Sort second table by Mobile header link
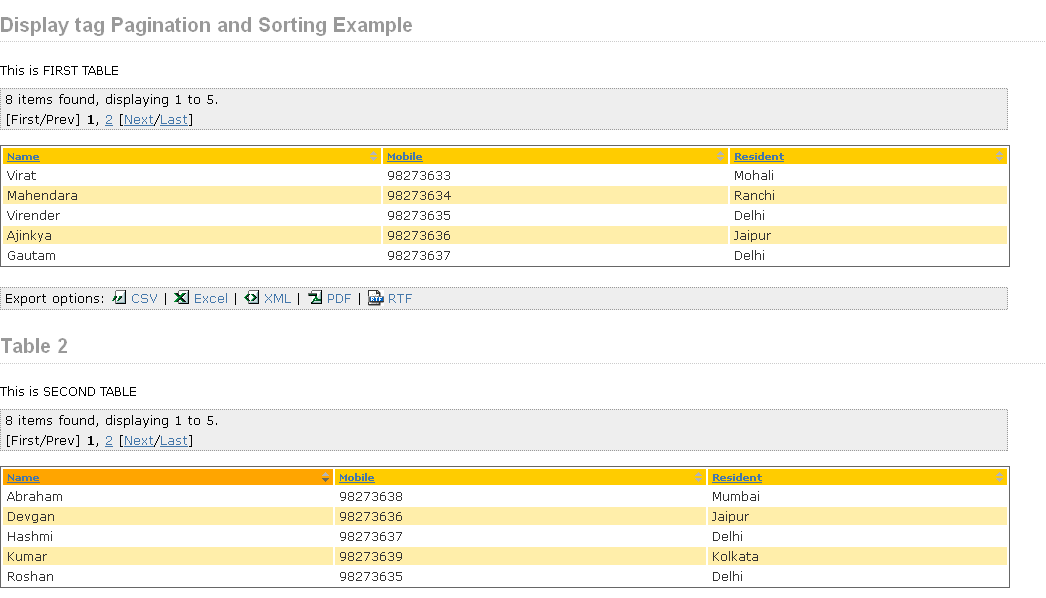1046x598 pixels. (356, 477)
